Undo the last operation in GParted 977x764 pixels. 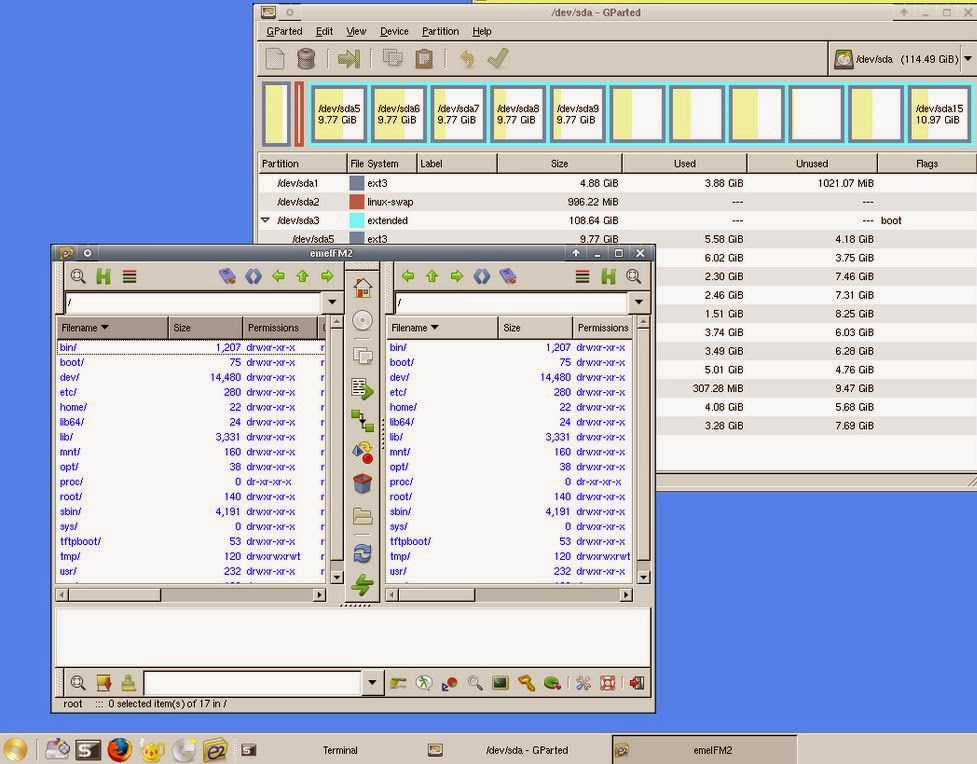[x=465, y=58]
